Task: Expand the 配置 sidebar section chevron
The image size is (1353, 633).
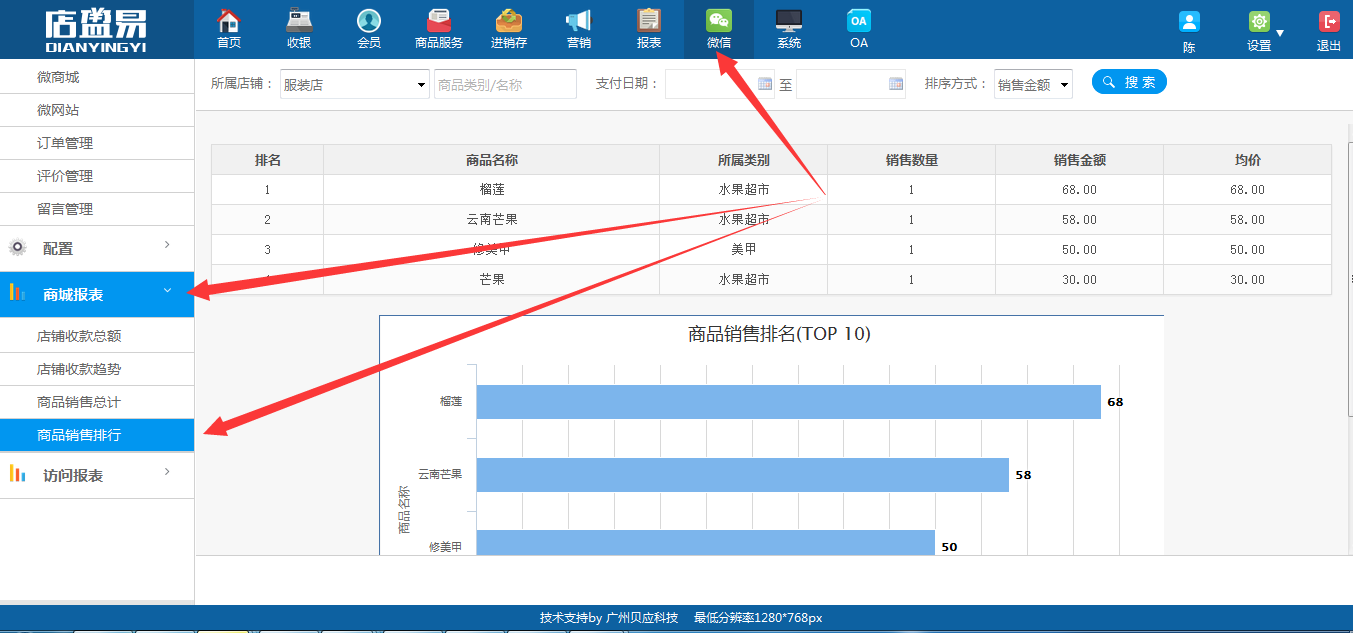Action: (x=167, y=244)
